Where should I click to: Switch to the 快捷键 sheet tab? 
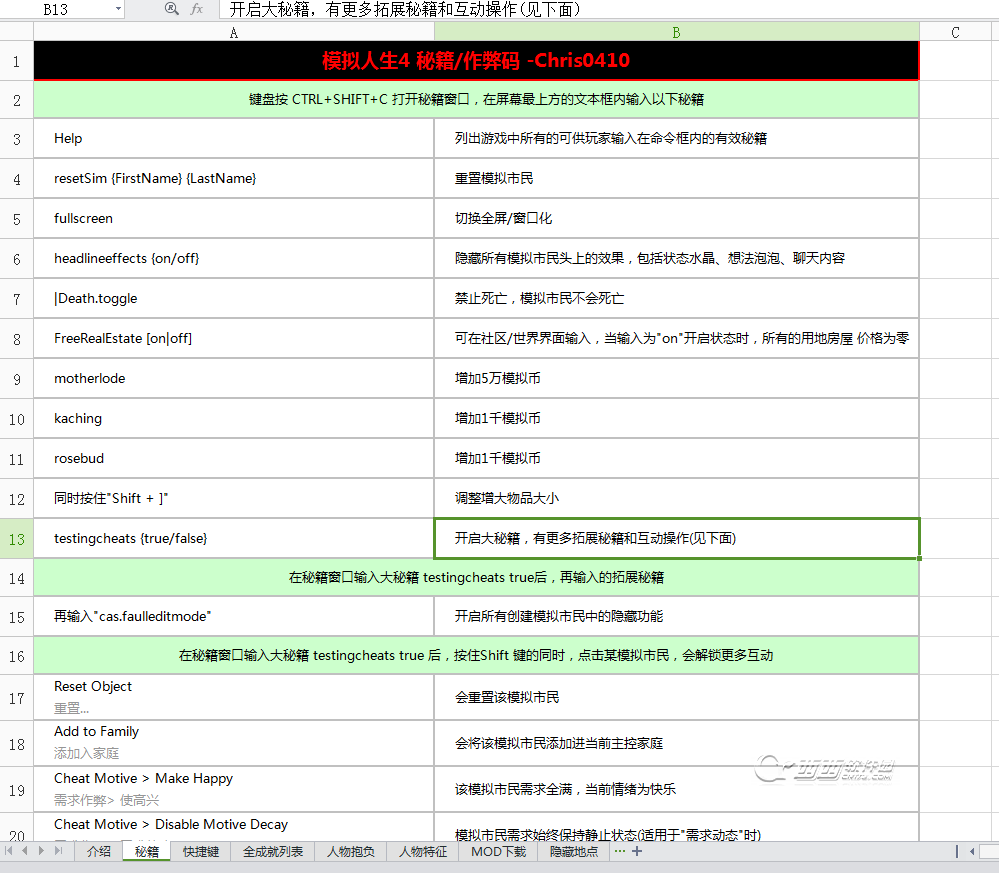(x=201, y=851)
